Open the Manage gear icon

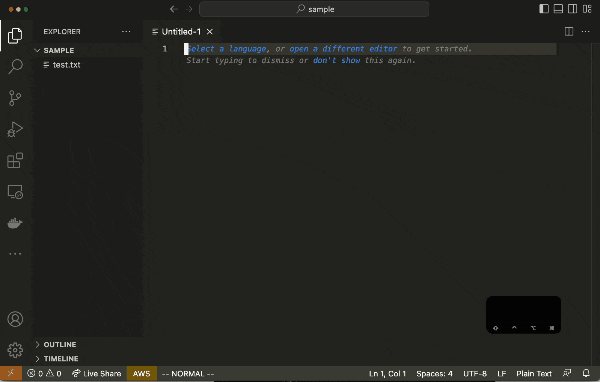pyautogui.click(x=15, y=350)
